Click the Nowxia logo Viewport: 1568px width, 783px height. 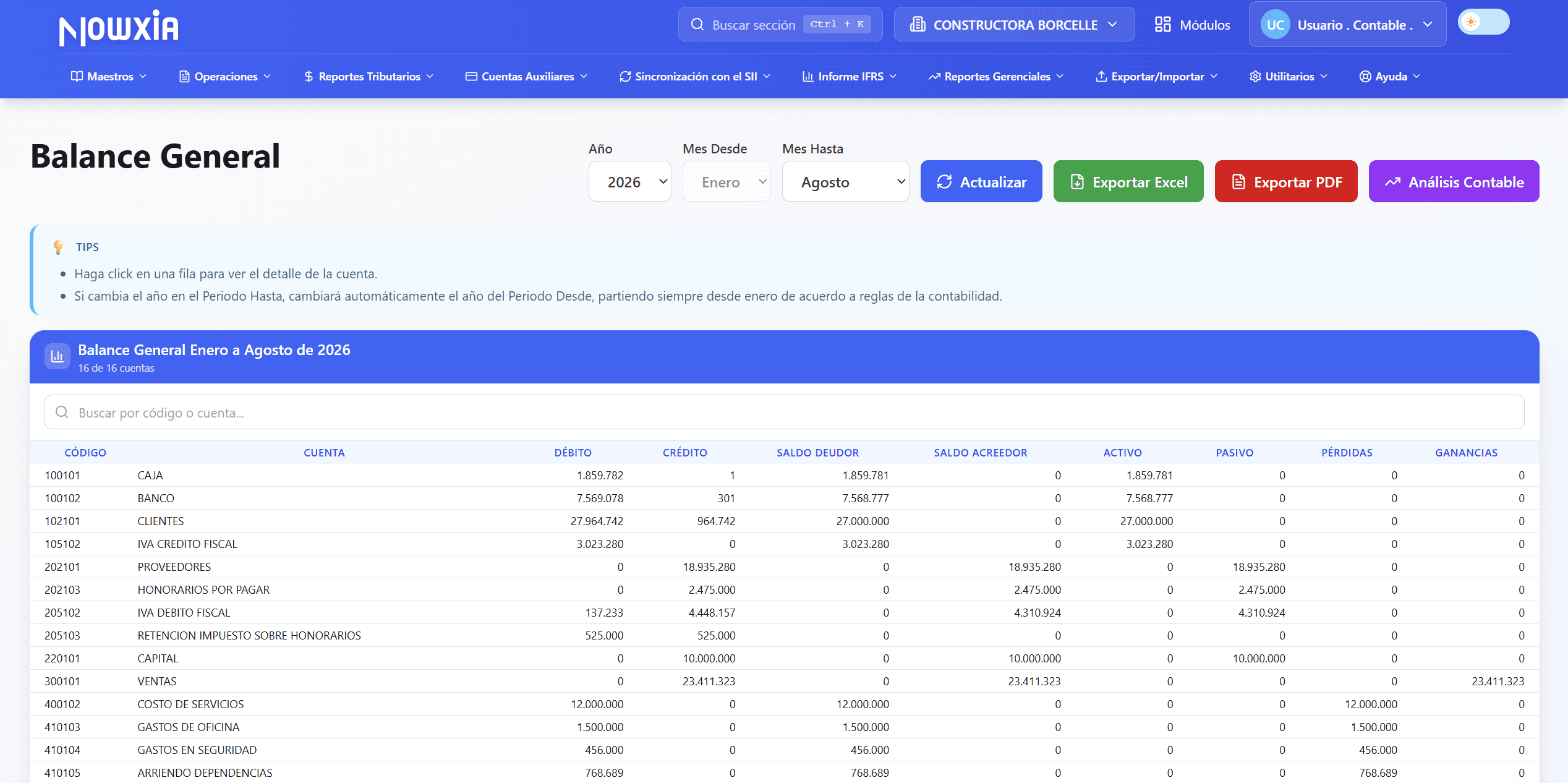pyautogui.click(x=119, y=27)
